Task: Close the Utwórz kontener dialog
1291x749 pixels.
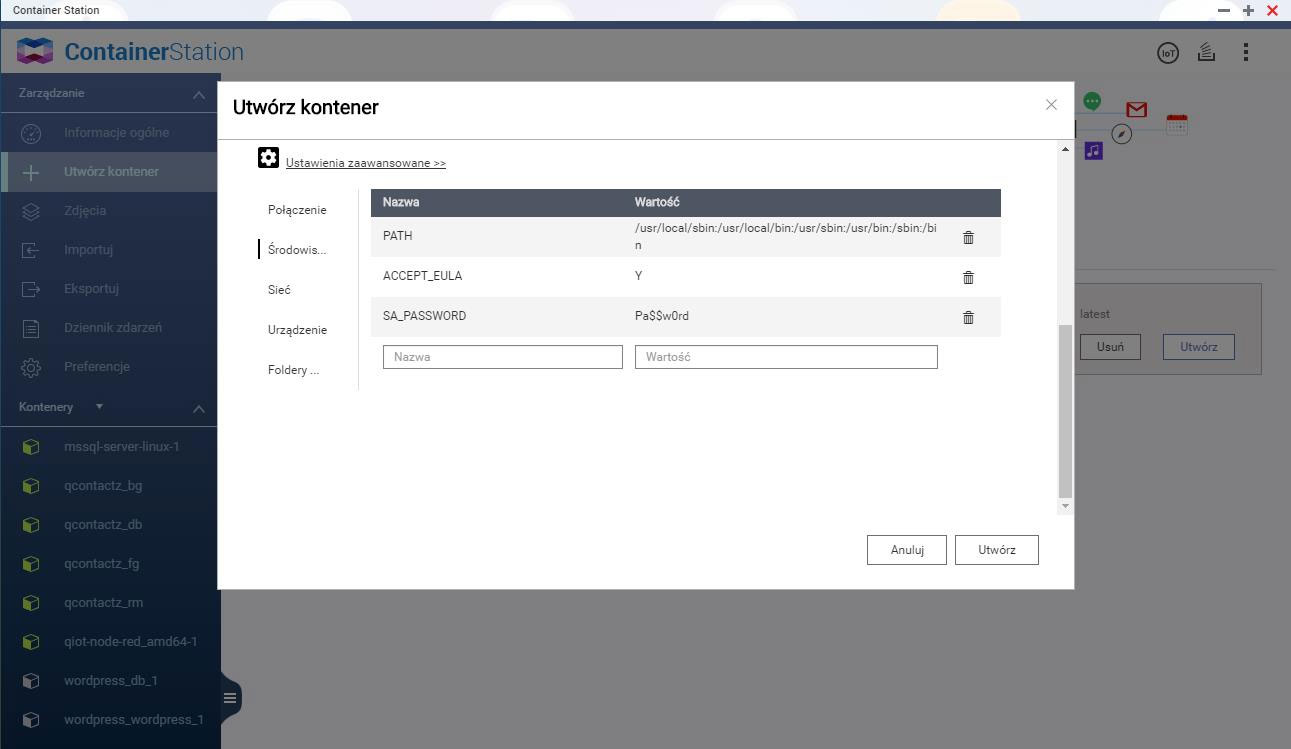Action: [x=1051, y=105]
